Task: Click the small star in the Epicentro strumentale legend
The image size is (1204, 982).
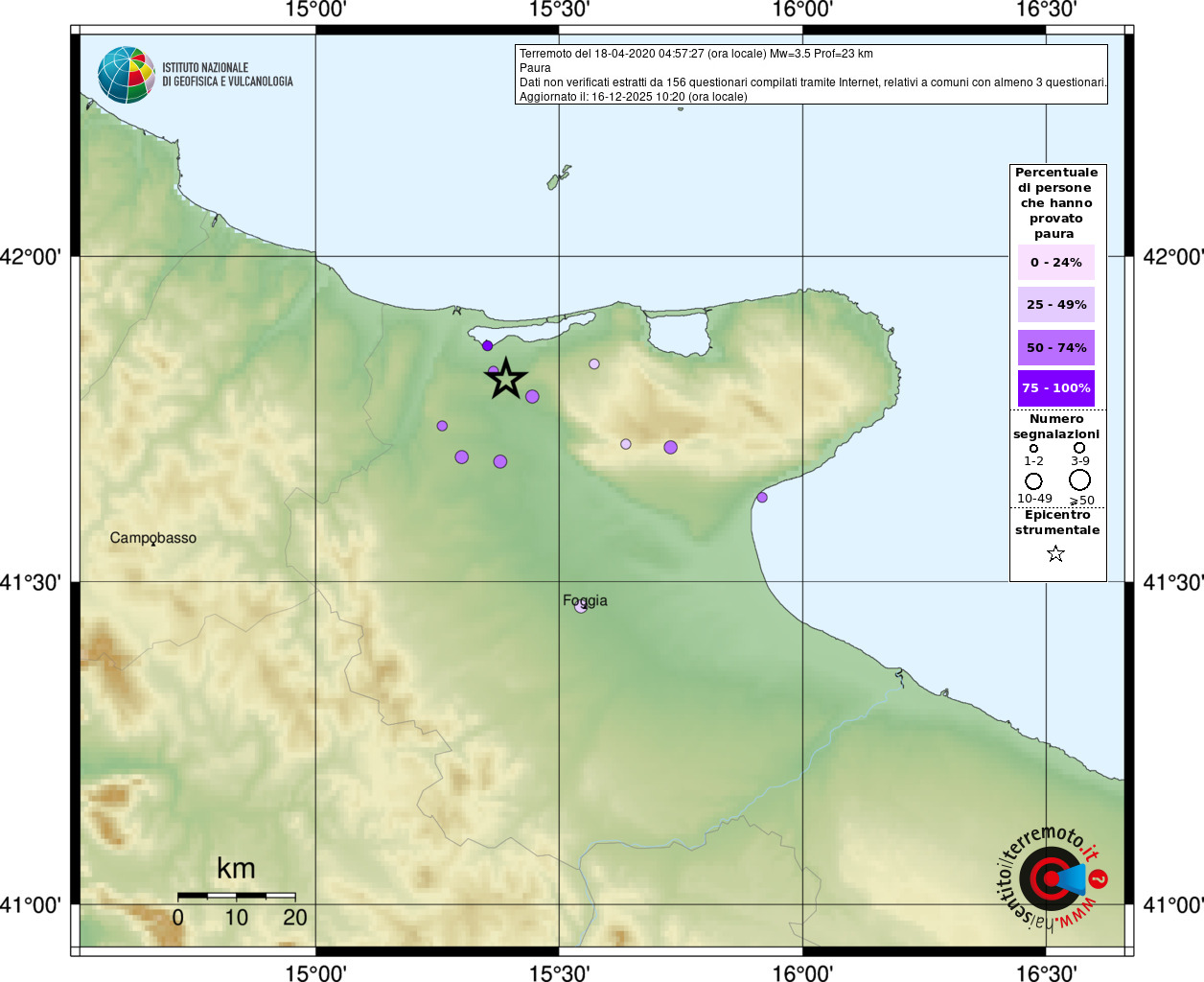Action: pyautogui.click(x=1055, y=553)
